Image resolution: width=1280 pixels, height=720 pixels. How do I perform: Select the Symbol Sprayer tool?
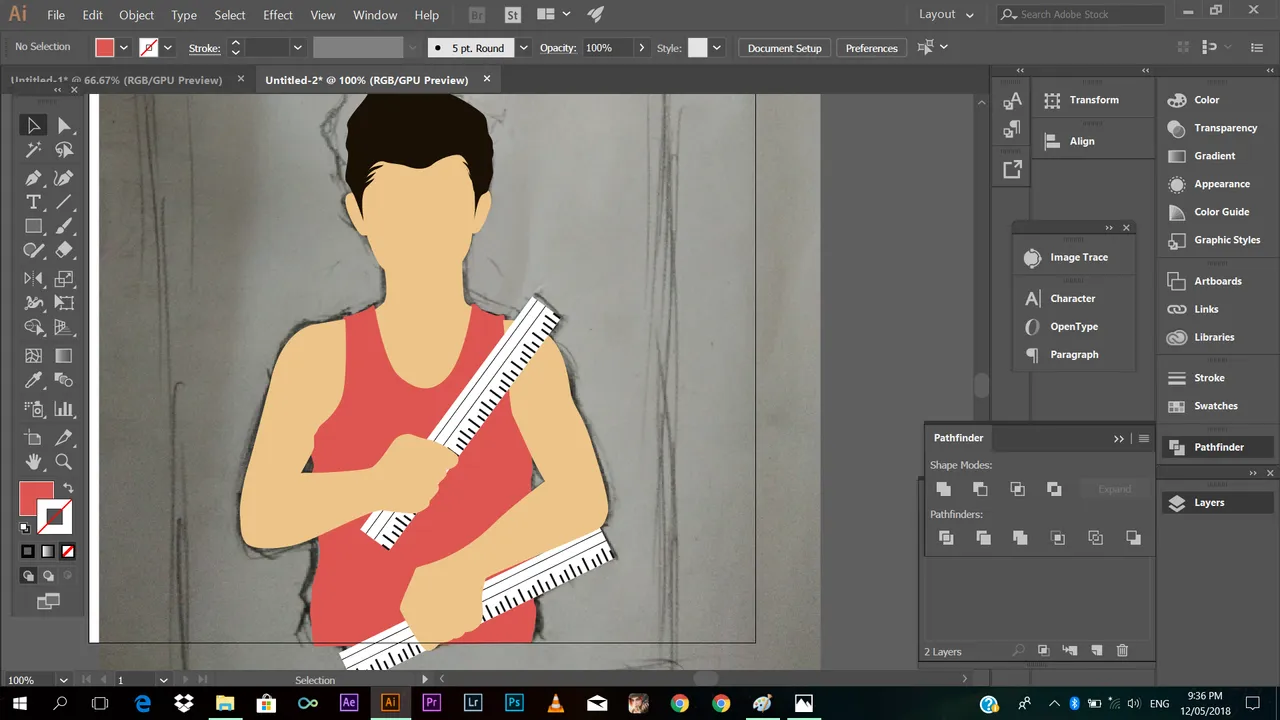(x=33, y=408)
